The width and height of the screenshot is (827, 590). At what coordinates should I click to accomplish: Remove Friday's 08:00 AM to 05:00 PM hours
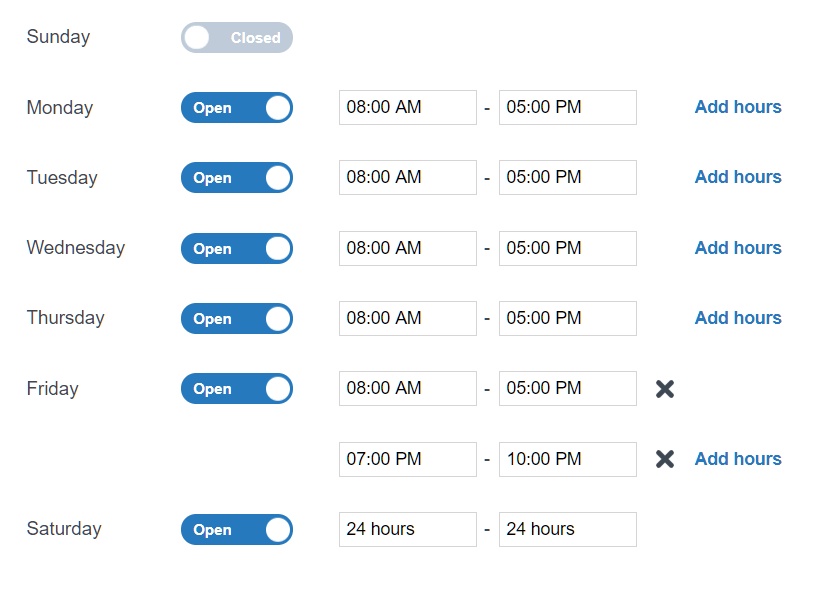pyautogui.click(x=664, y=388)
